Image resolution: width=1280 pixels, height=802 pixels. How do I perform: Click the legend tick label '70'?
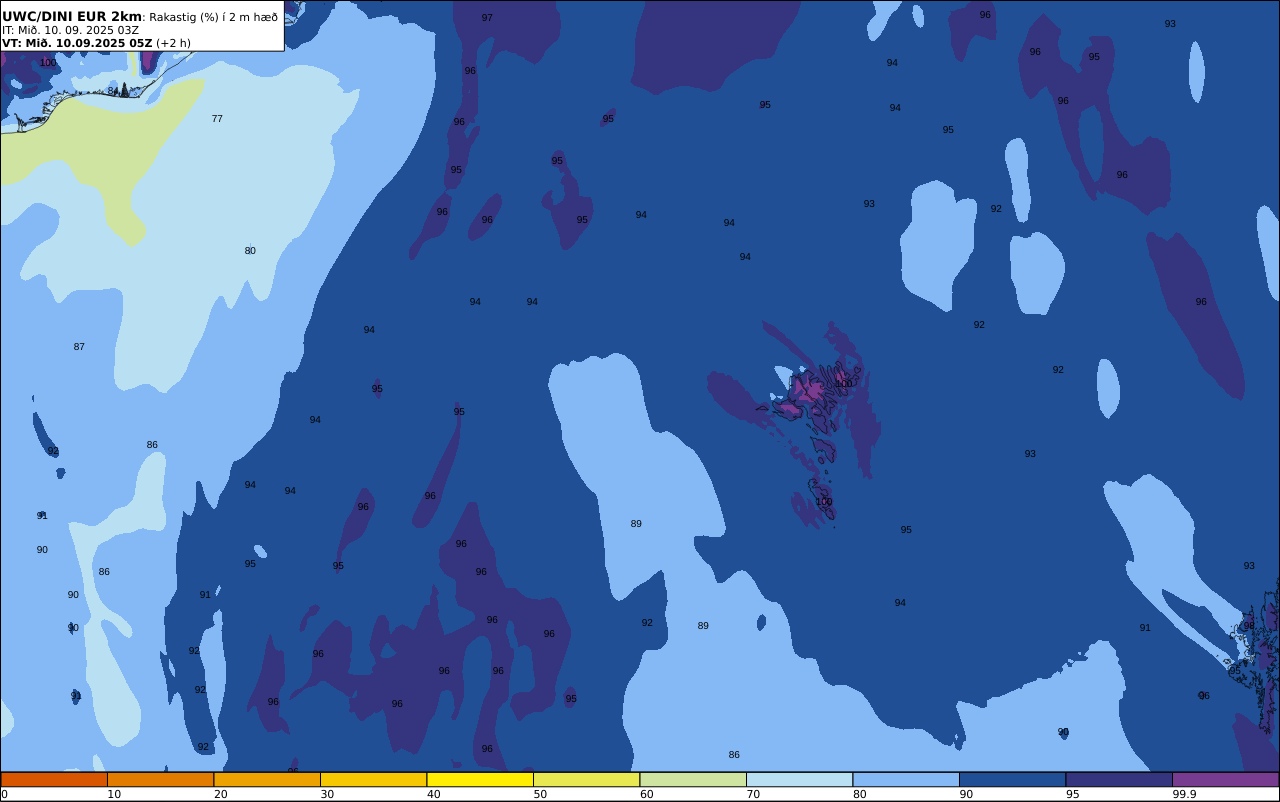pos(753,794)
